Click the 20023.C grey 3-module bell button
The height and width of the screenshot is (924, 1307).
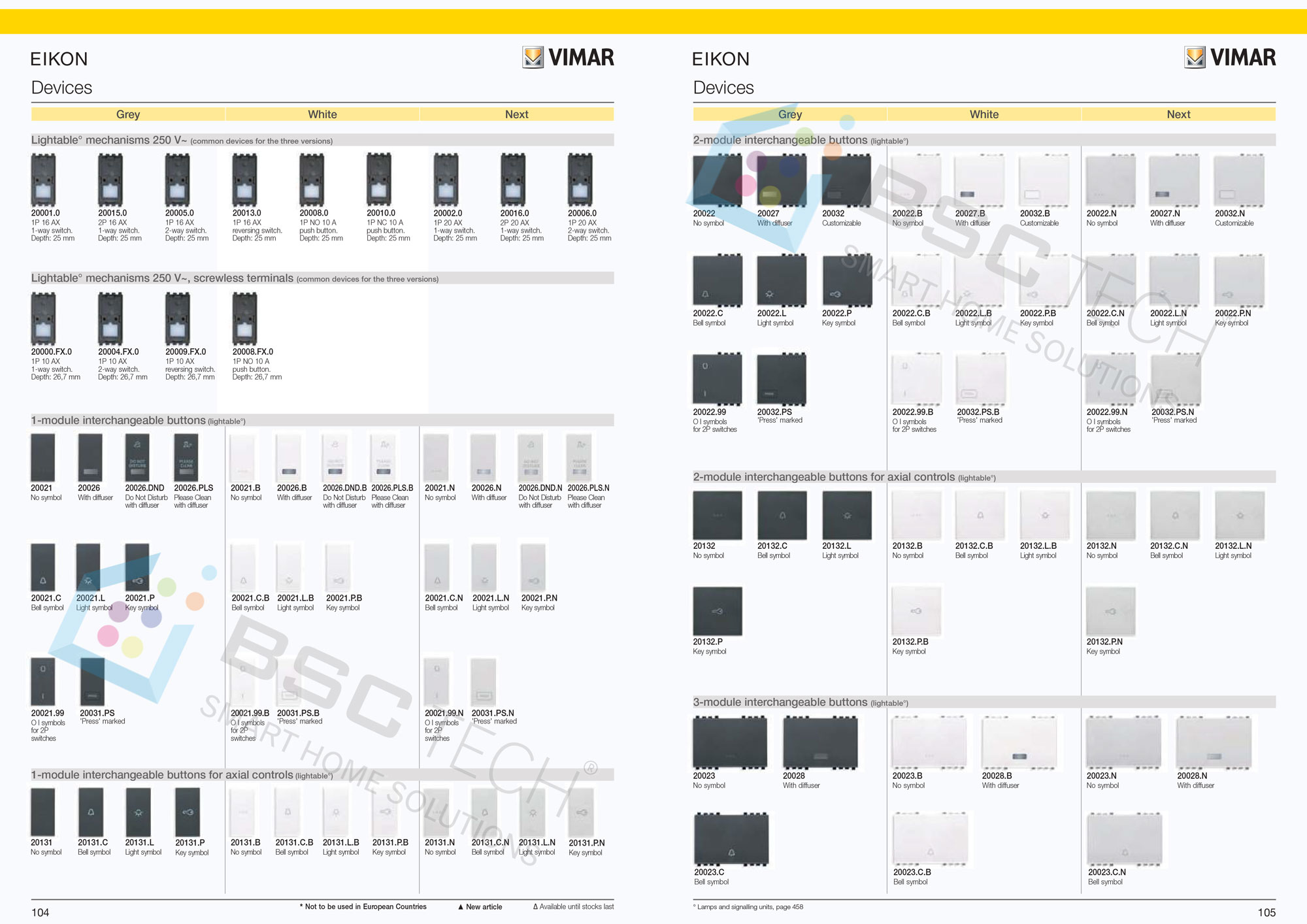click(x=731, y=839)
